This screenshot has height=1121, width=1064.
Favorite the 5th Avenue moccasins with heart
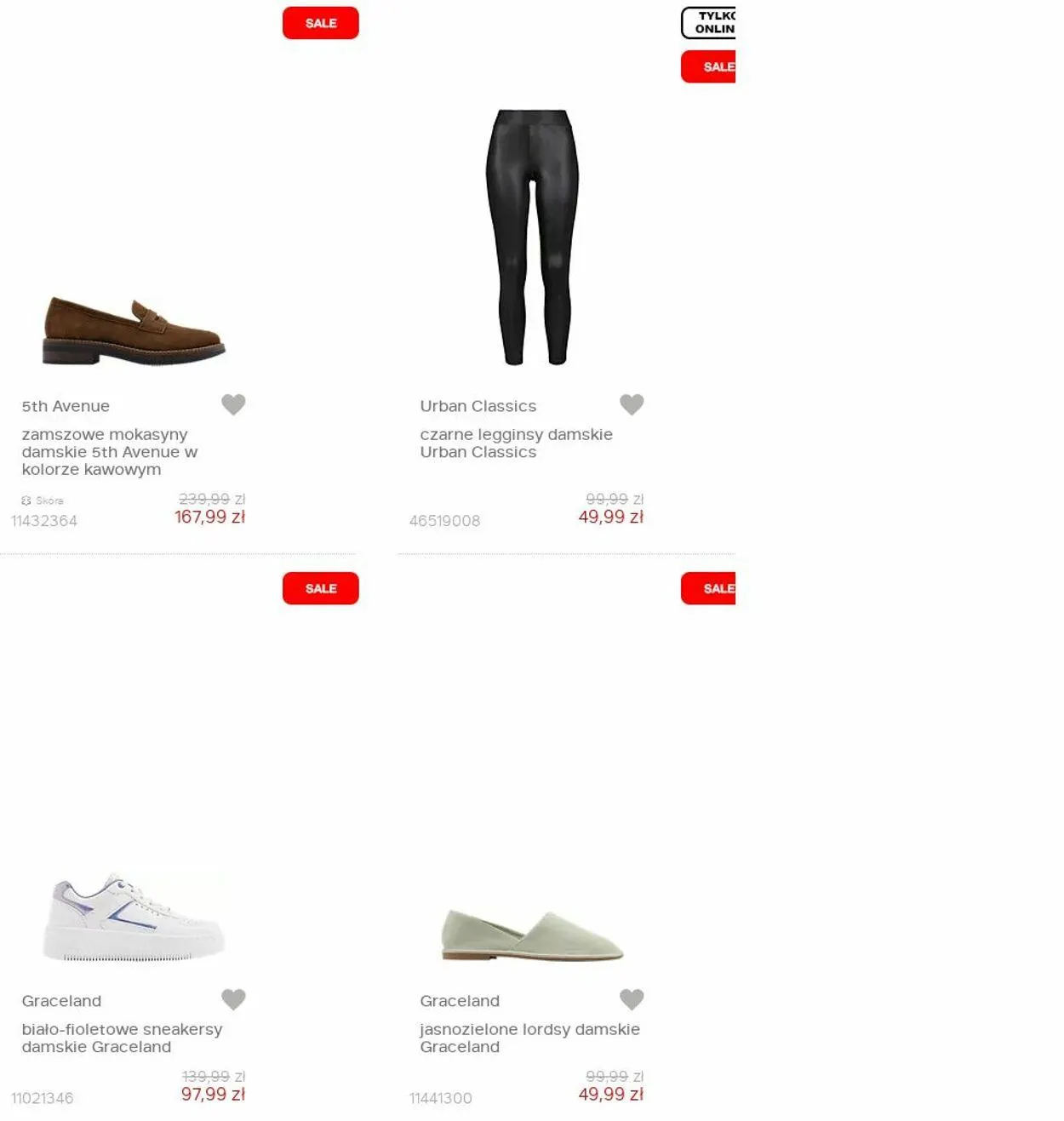[x=233, y=404]
